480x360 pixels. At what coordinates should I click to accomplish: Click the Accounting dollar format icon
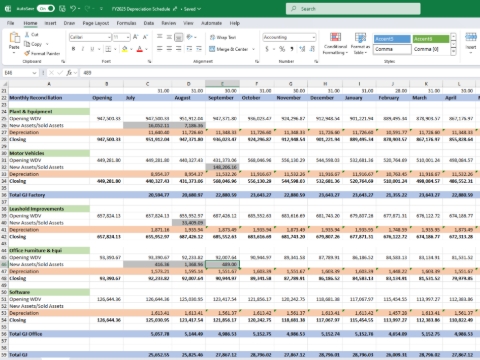point(267,49)
